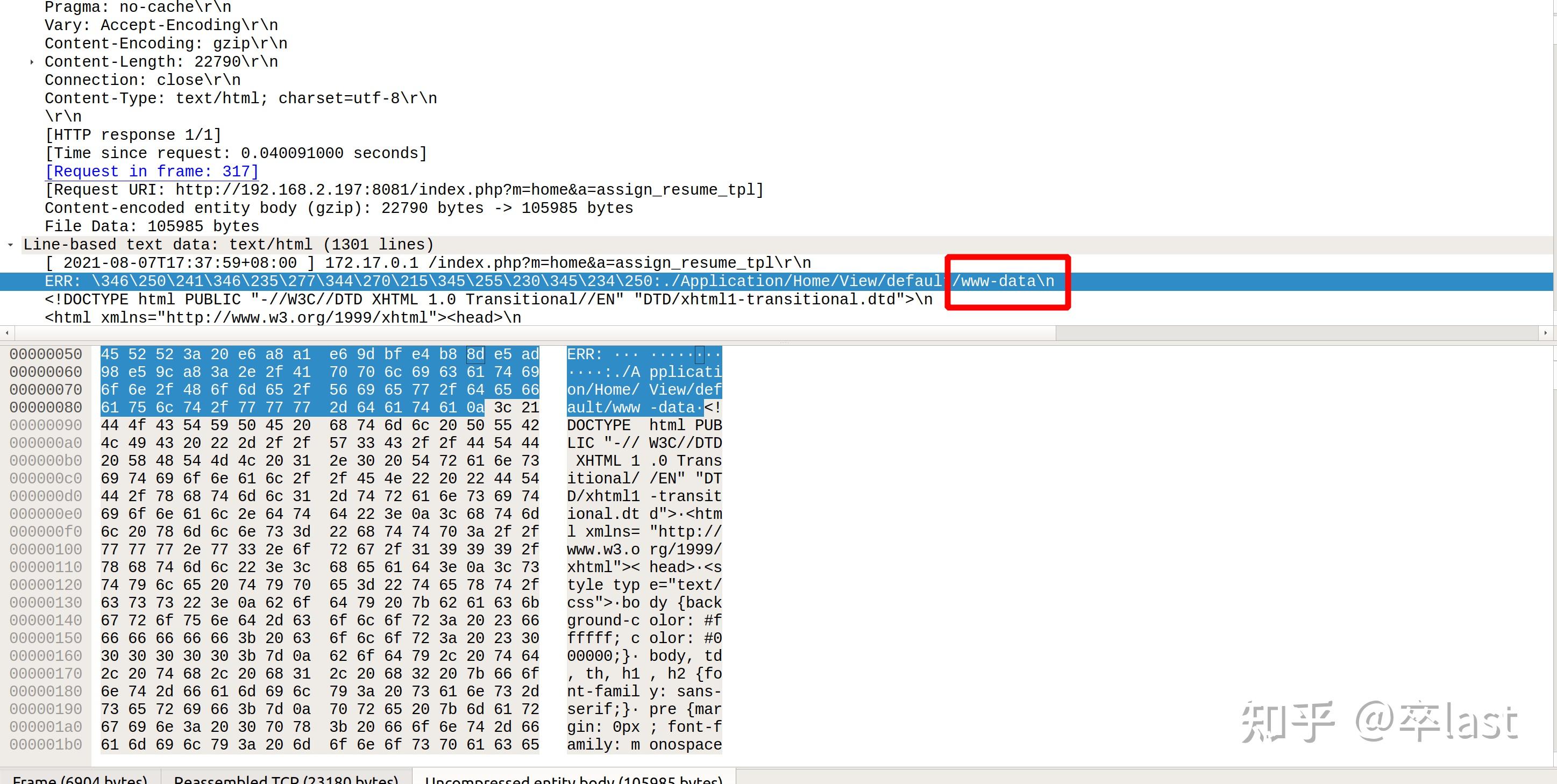Click right arrow of horizontal scrollbar
This screenshot has height=784, width=1557.
click(1546, 332)
